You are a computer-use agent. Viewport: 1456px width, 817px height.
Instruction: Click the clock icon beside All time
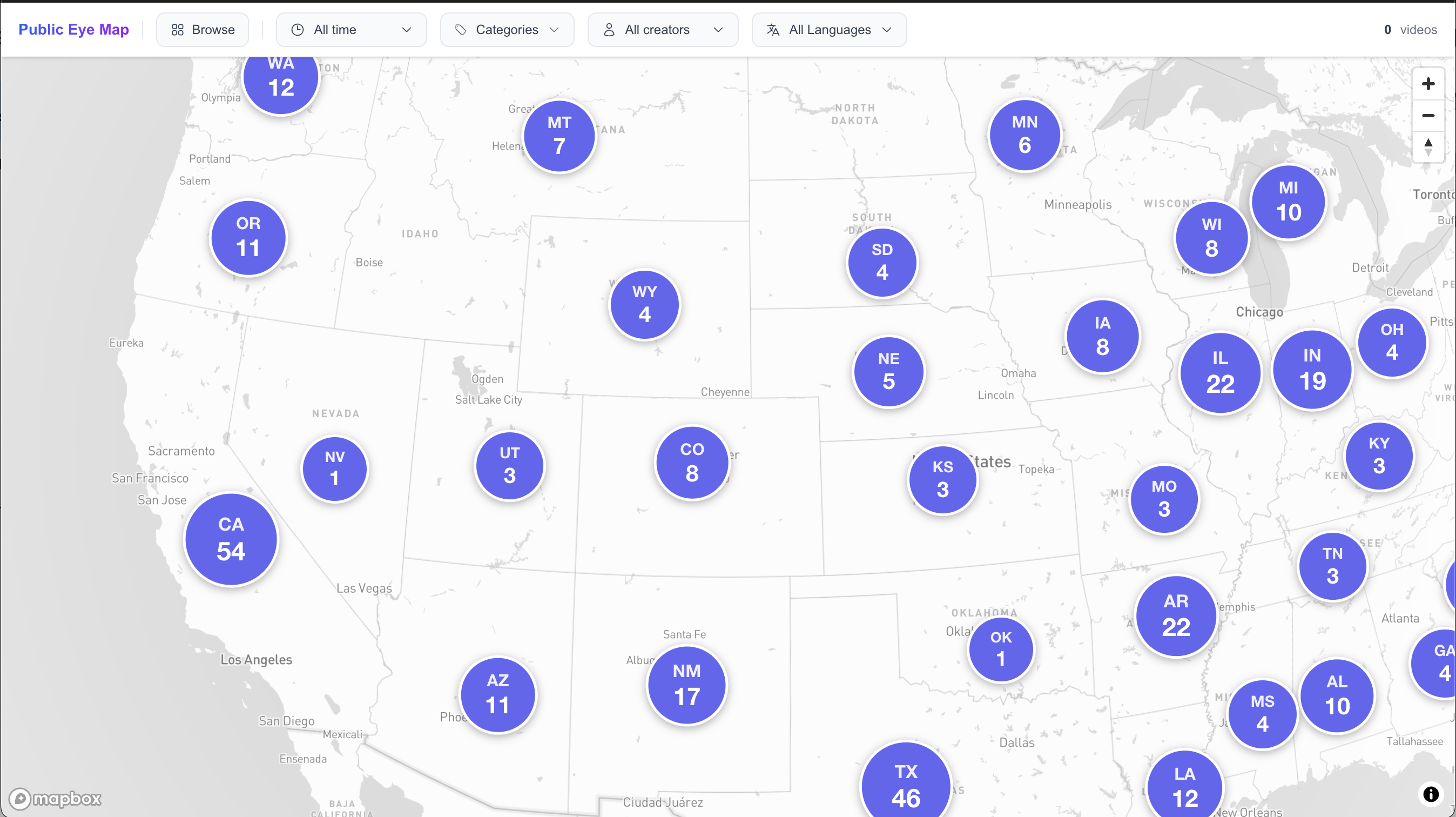(x=298, y=29)
